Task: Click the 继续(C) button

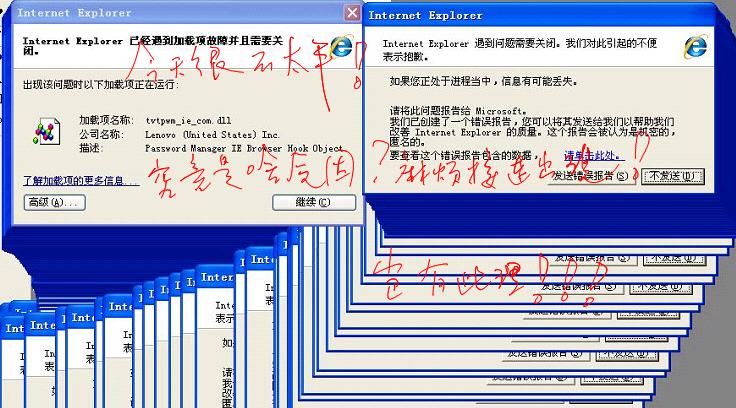Action: 314,202
